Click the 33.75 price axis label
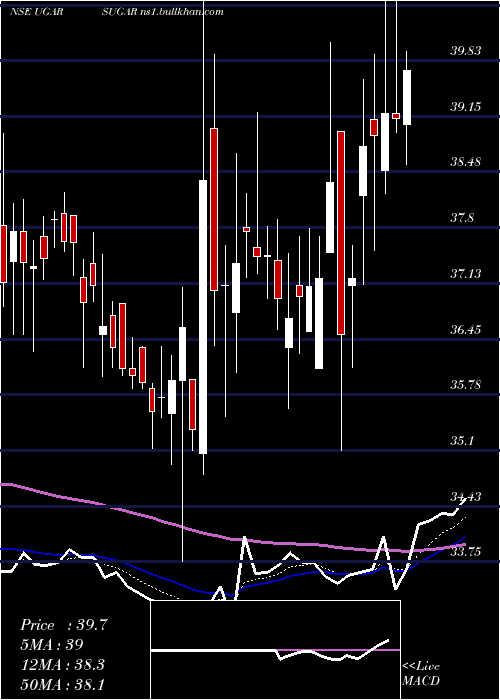Screen dimensions: 500x700 466,552
